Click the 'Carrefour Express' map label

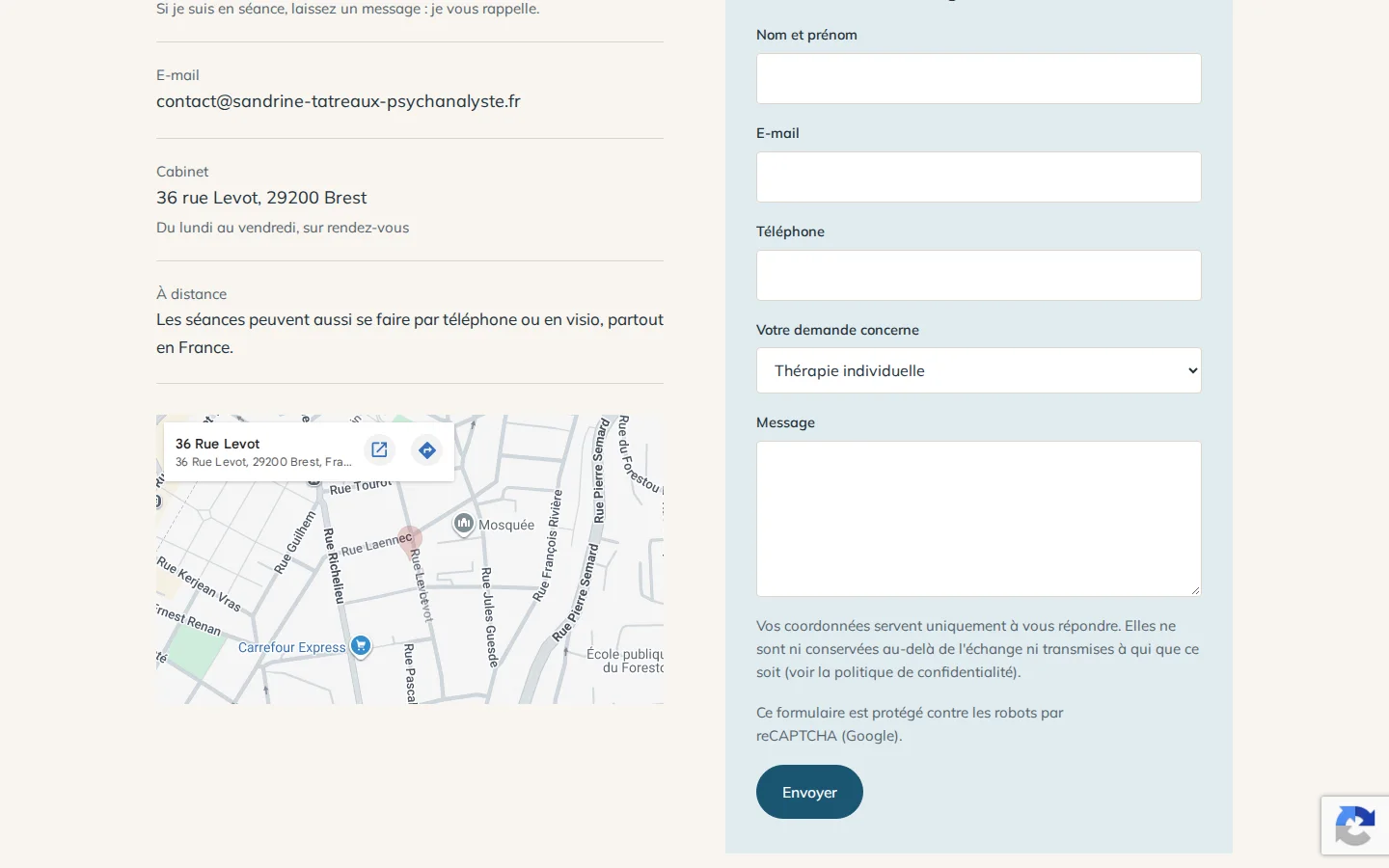point(291,647)
